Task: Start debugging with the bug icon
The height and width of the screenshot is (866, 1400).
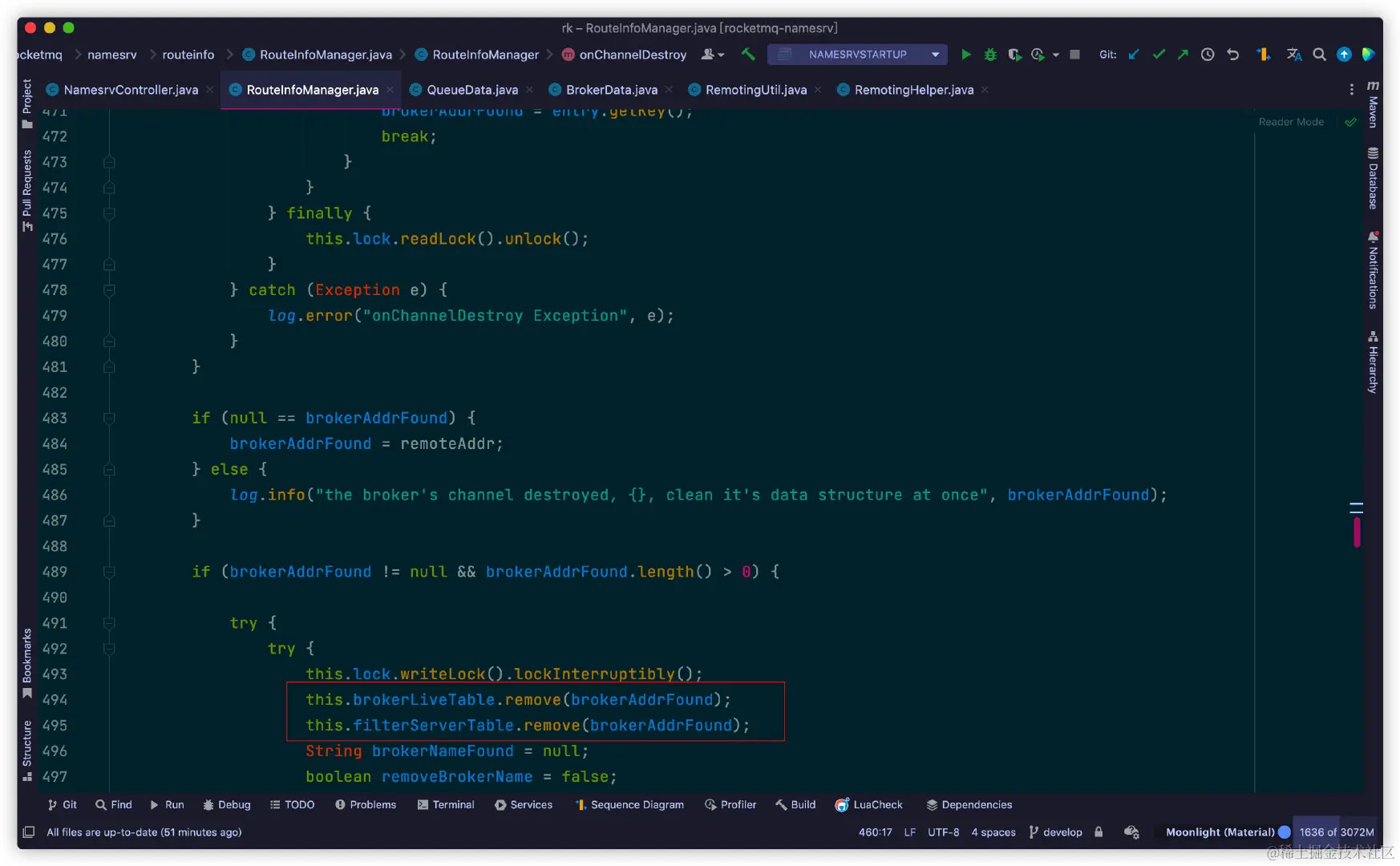Action: (x=990, y=55)
